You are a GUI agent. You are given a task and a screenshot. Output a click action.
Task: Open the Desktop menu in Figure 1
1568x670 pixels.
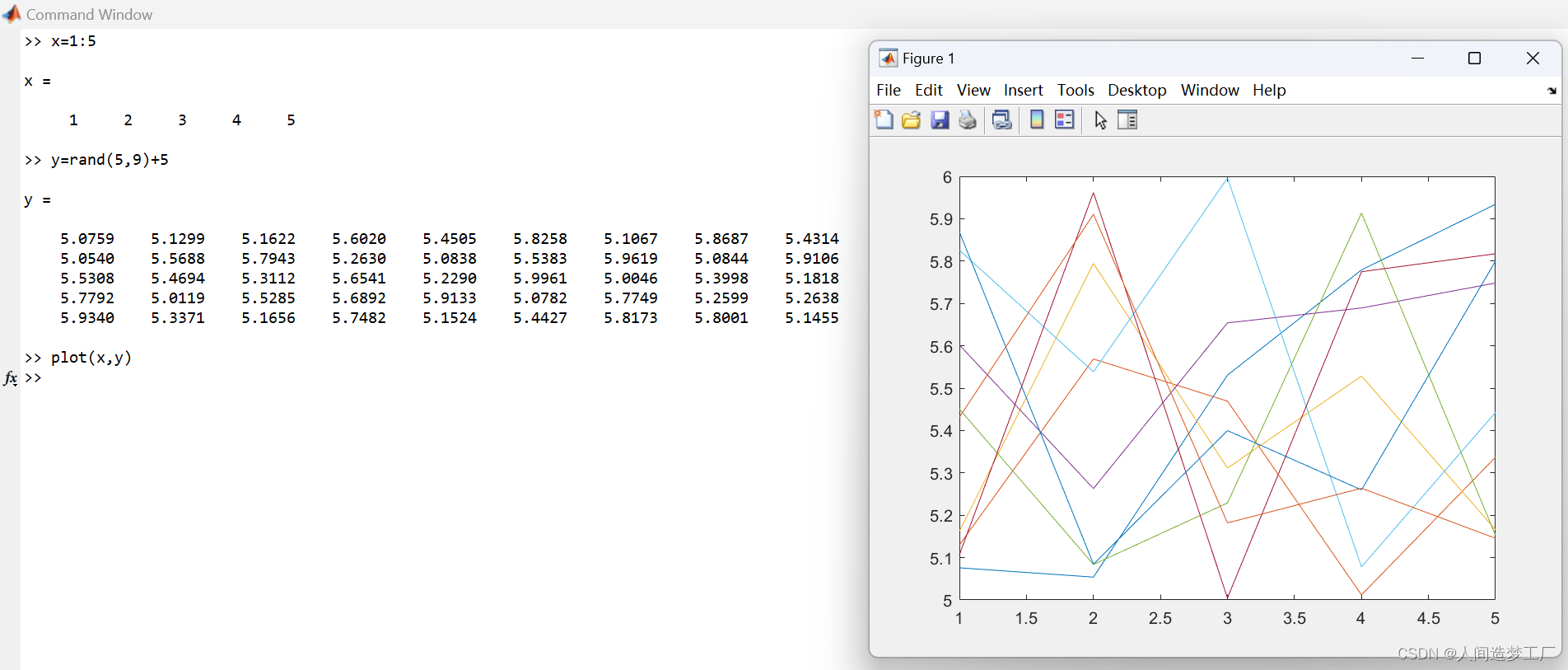click(1137, 91)
